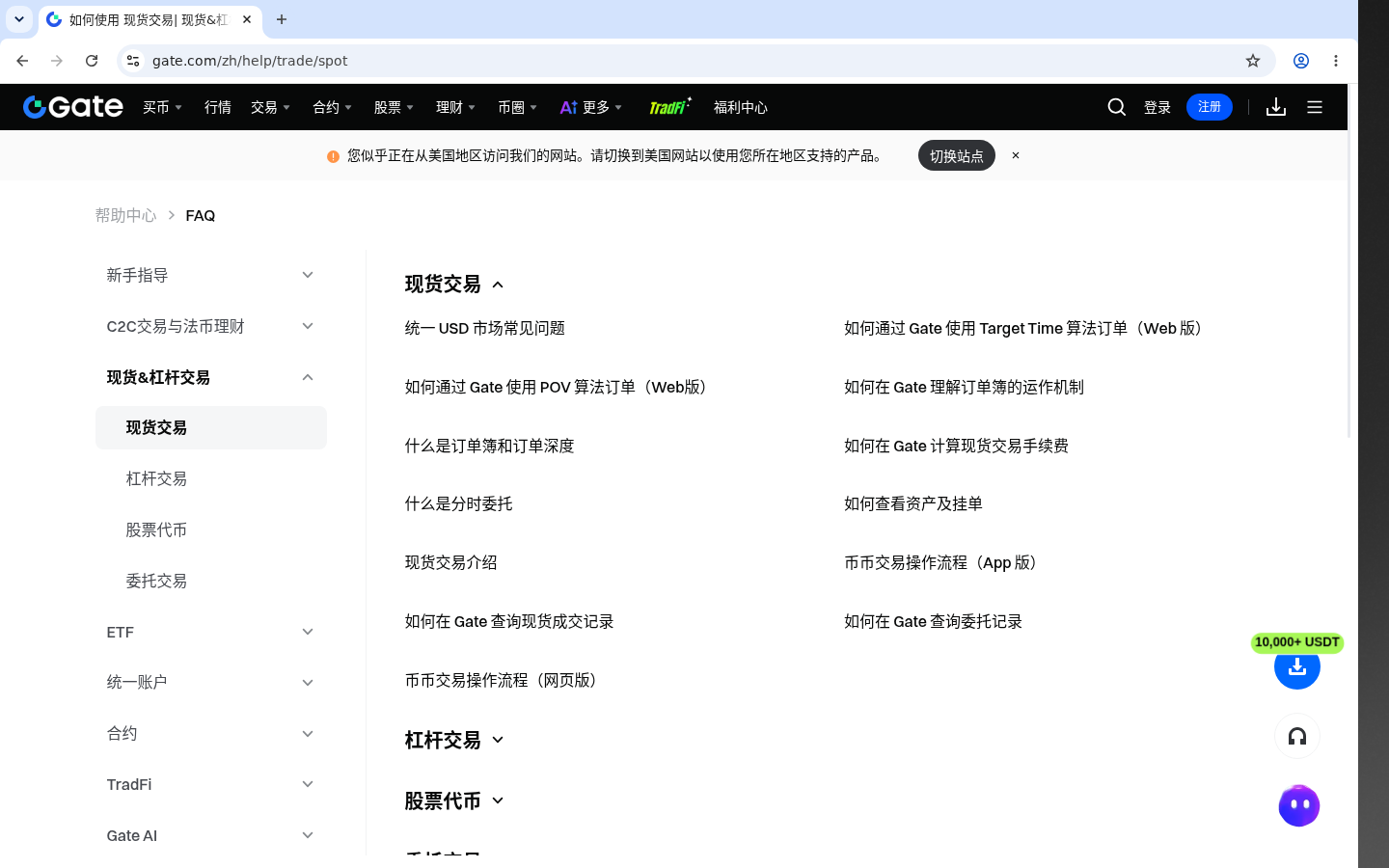Open article 现货交易介绍
This screenshot has width=1389, height=868.
pos(451,562)
